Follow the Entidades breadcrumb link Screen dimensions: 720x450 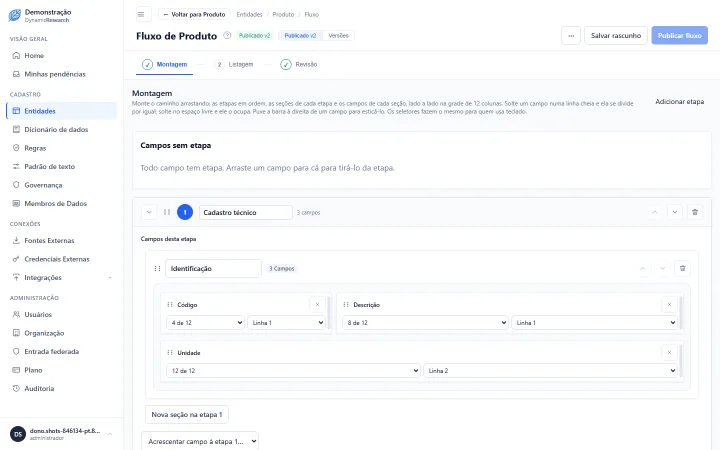point(249,14)
